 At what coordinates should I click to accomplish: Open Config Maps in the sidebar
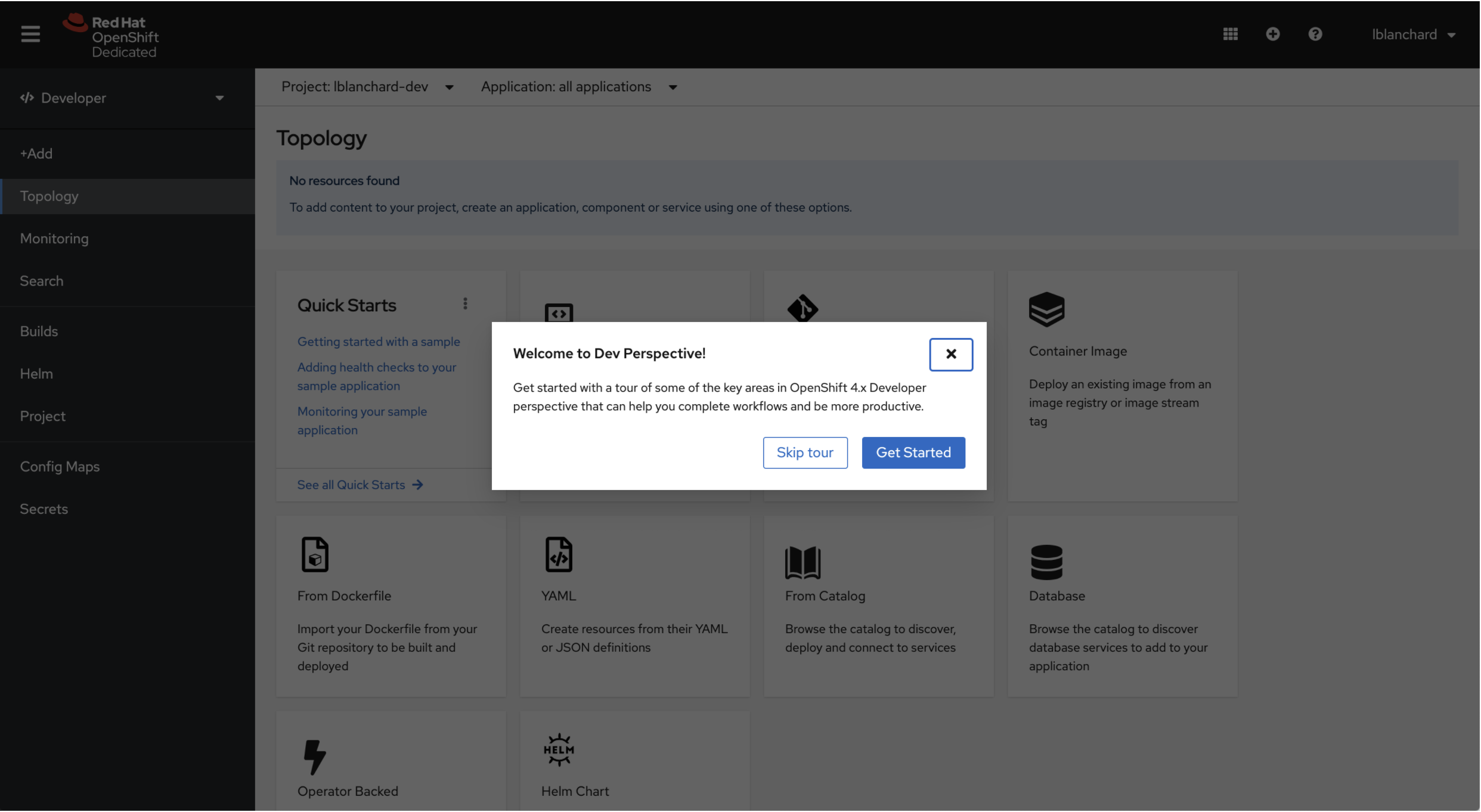[x=128, y=467]
